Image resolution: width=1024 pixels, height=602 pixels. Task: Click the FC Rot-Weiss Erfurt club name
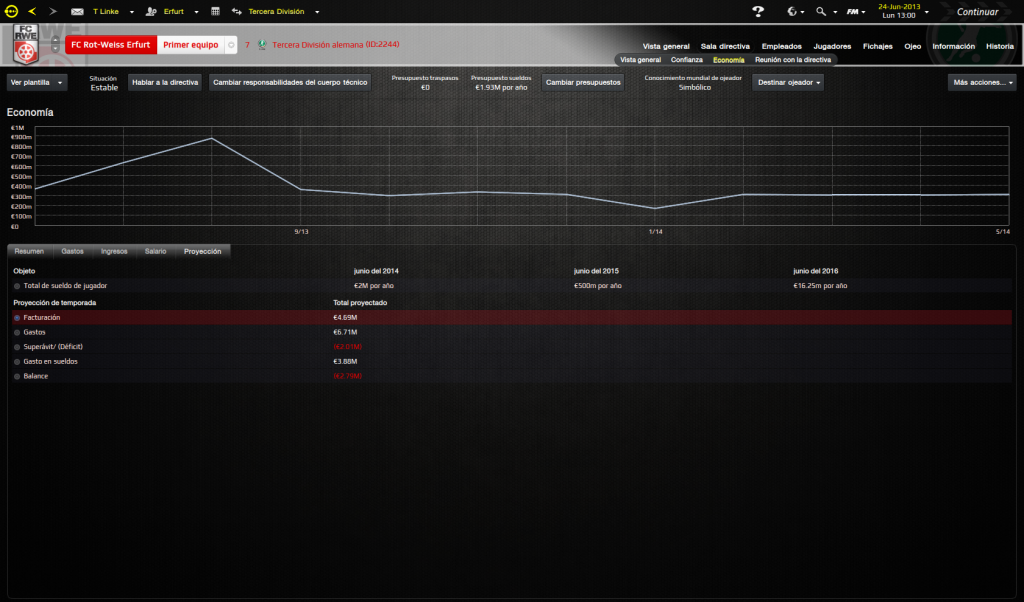(x=111, y=45)
